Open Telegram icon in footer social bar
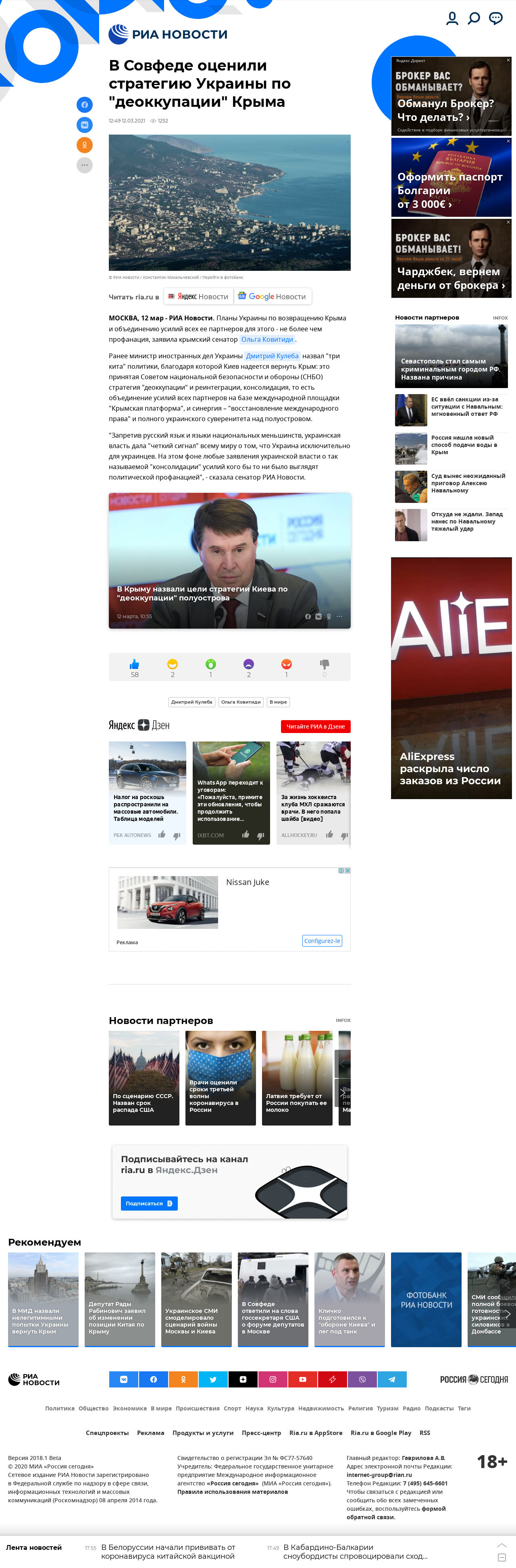 click(392, 1379)
